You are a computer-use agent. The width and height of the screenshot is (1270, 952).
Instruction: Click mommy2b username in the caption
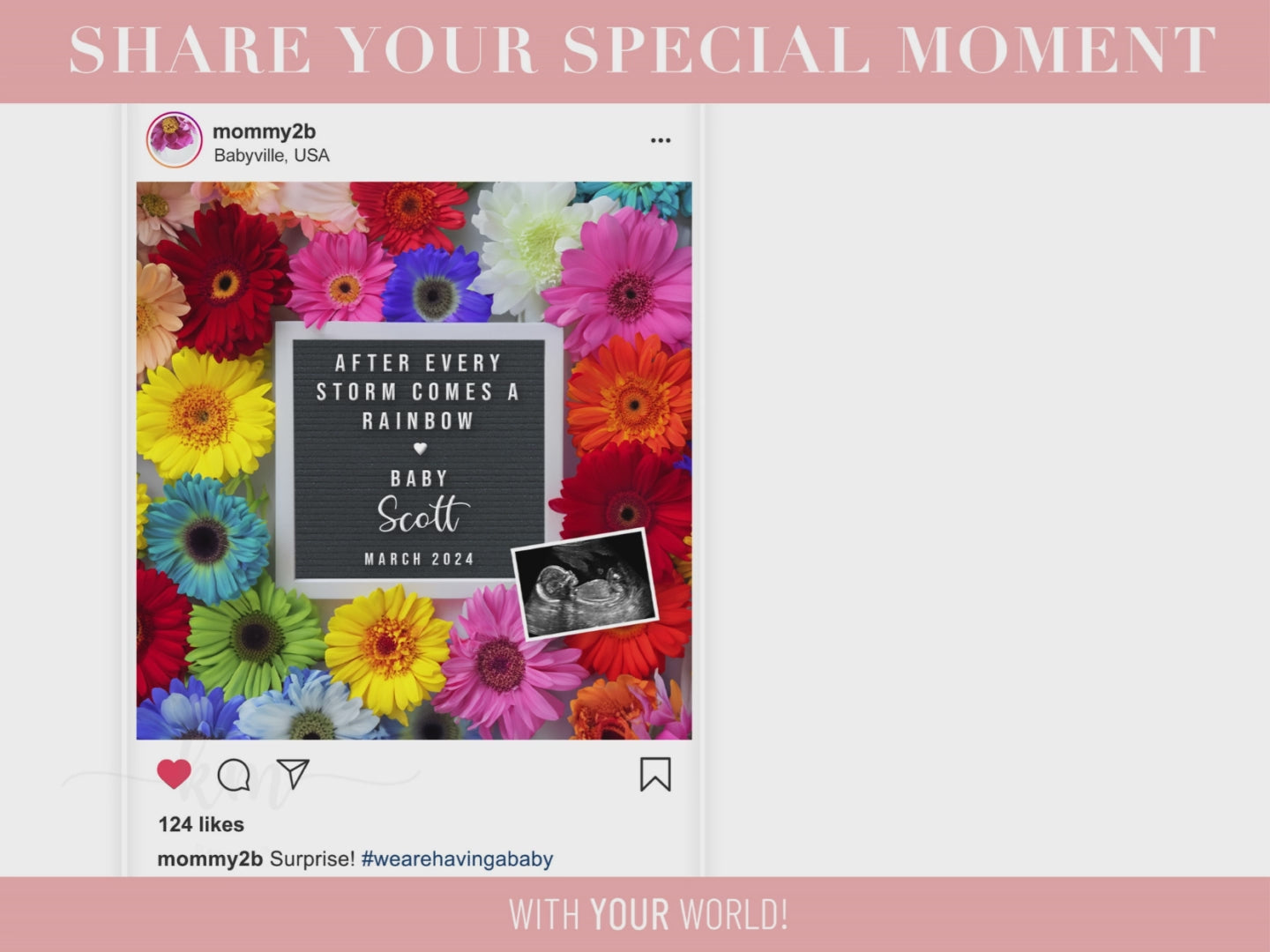click(x=210, y=859)
